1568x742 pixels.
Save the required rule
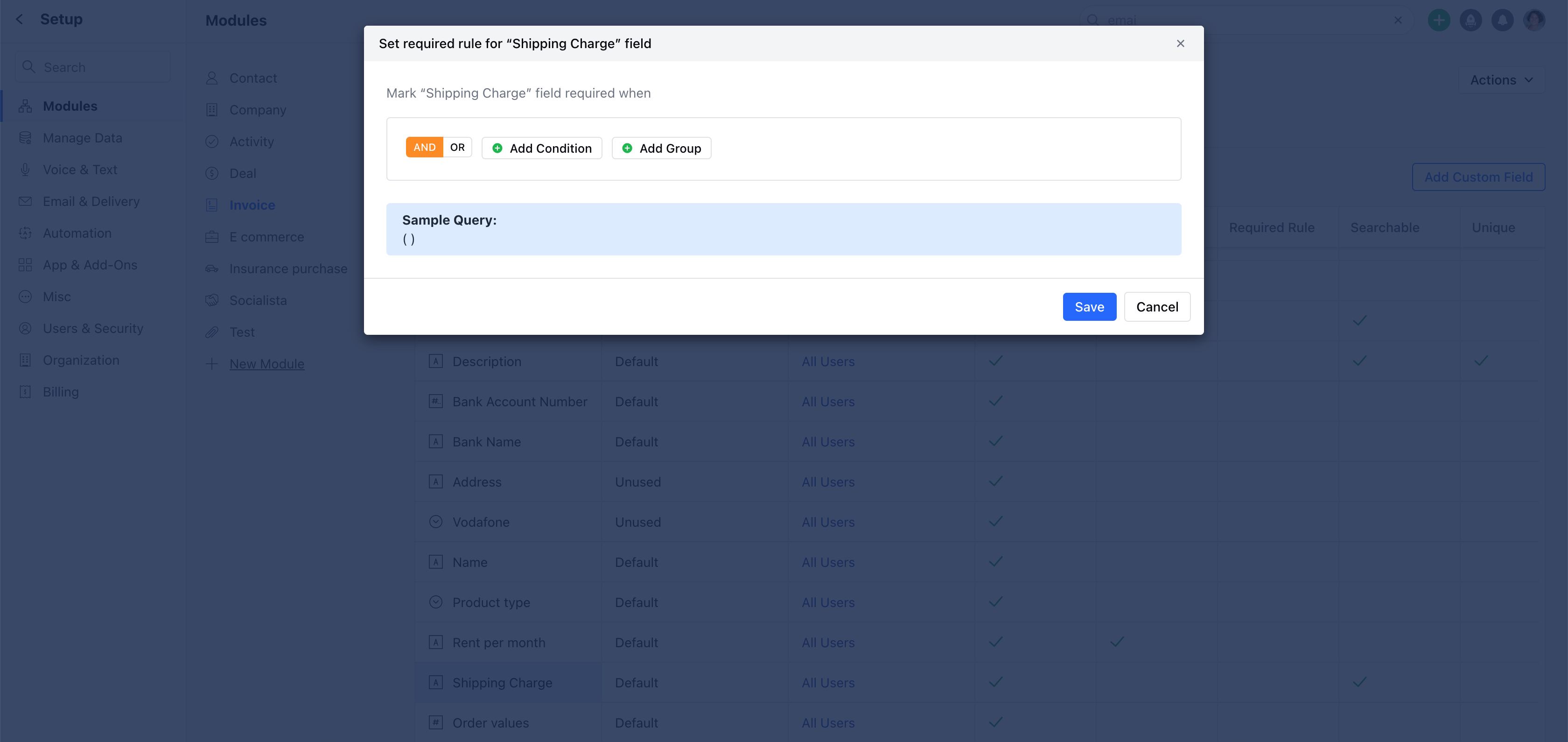(x=1089, y=306)
